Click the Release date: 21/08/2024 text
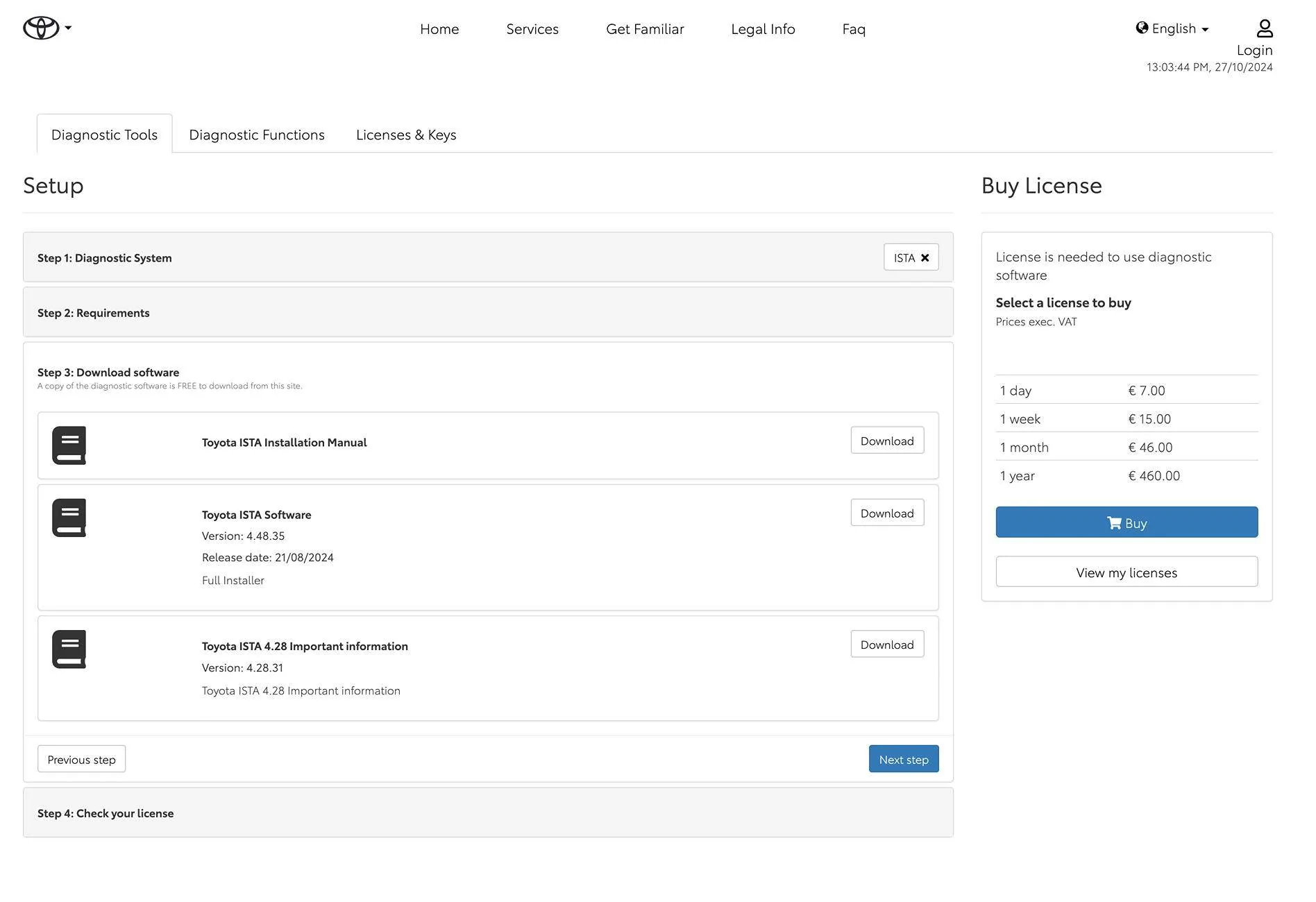 pyautogui.click(x=267, y=557)
